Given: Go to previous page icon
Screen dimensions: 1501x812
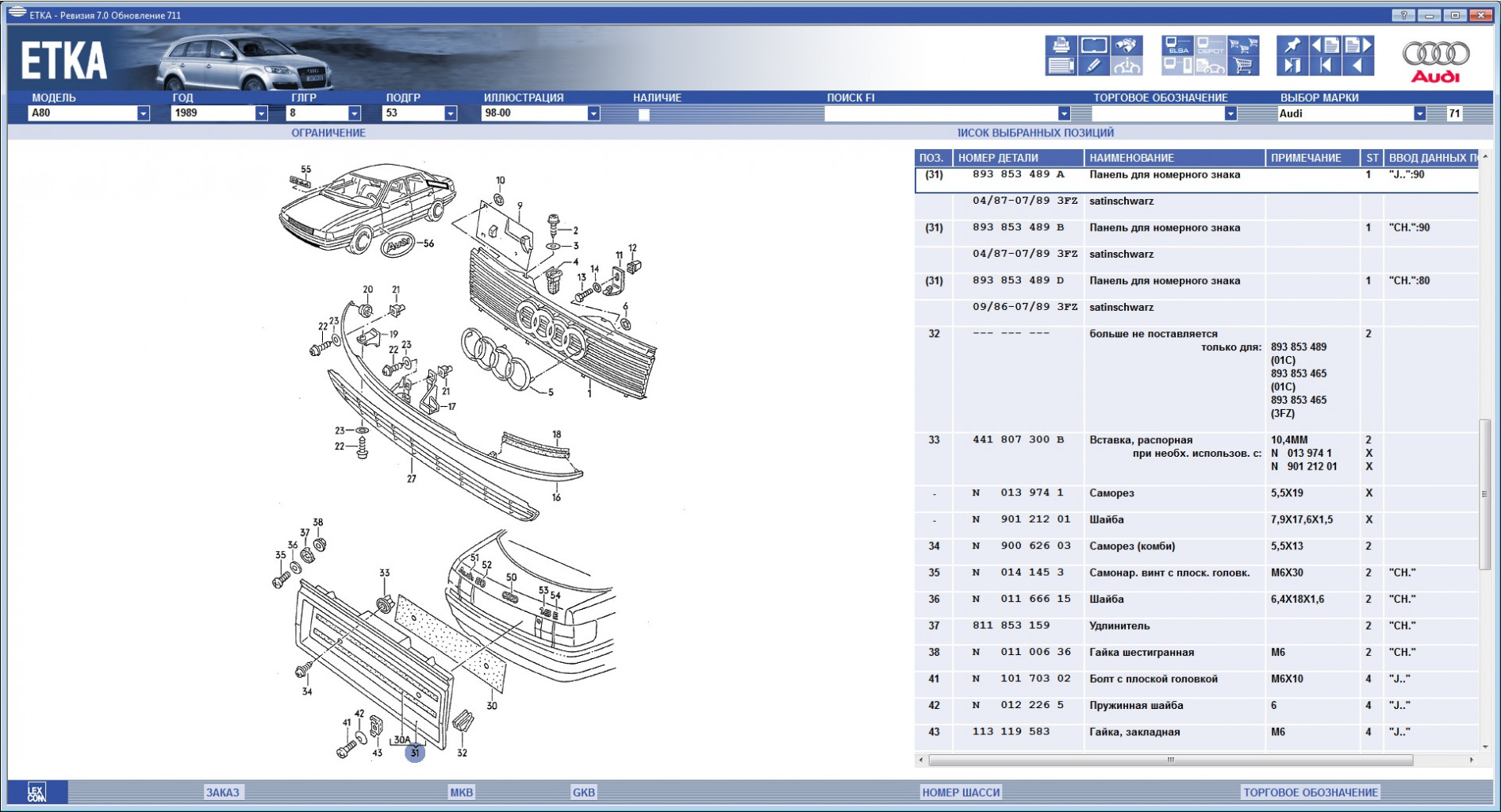Looking at the screenshot, I should coord(1325,45).
